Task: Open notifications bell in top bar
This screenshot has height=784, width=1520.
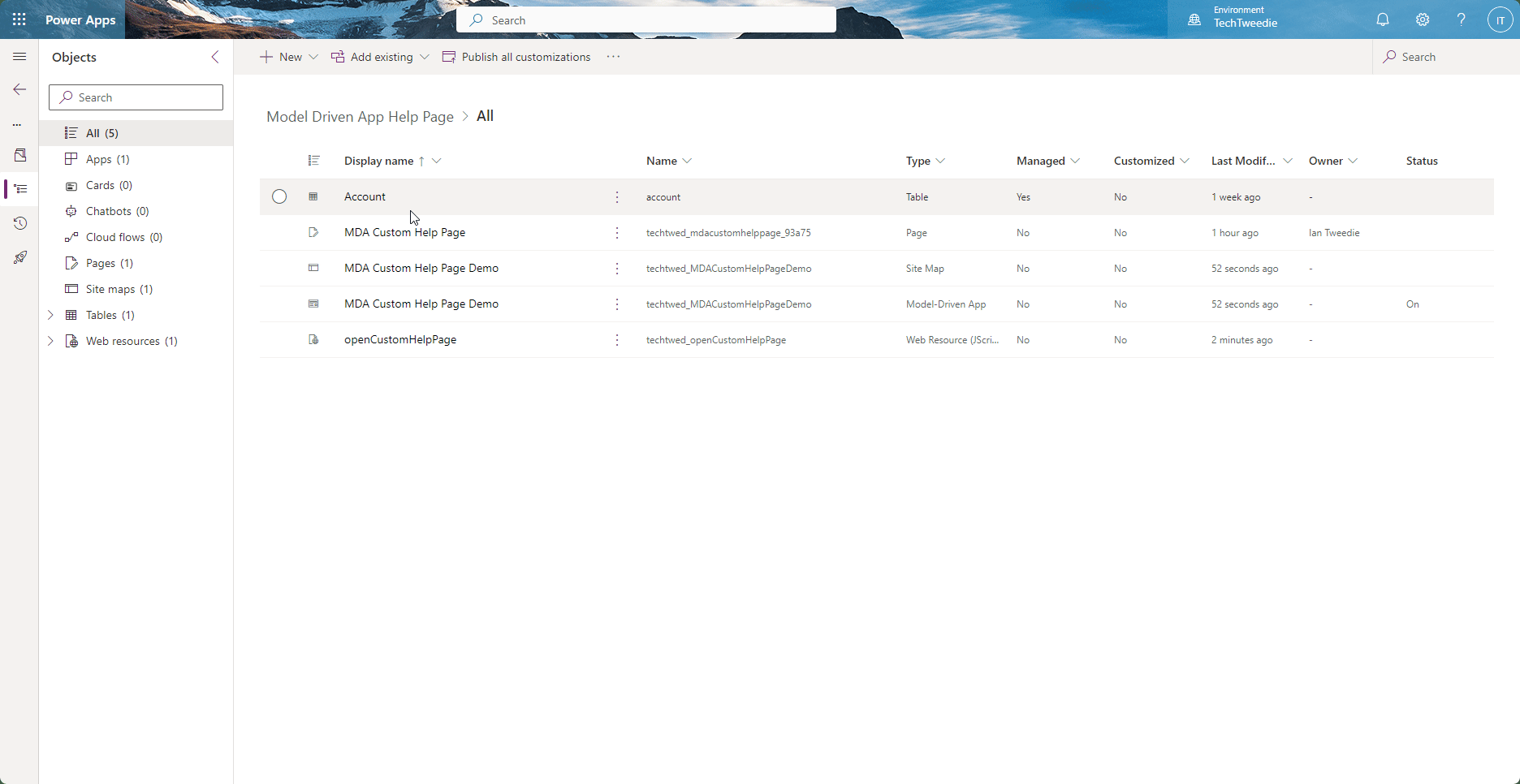Action: point(1383,19)
